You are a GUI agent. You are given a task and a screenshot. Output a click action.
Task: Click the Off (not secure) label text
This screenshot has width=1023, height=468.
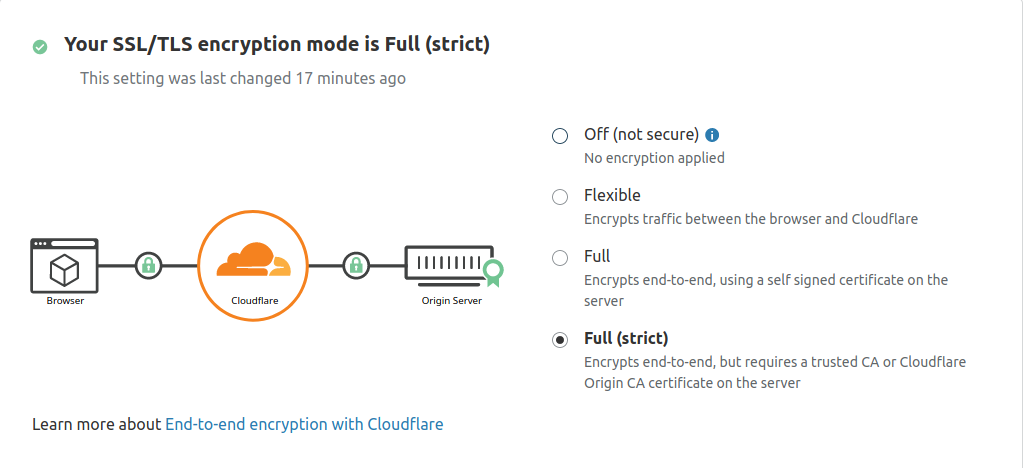pos(641,135)
